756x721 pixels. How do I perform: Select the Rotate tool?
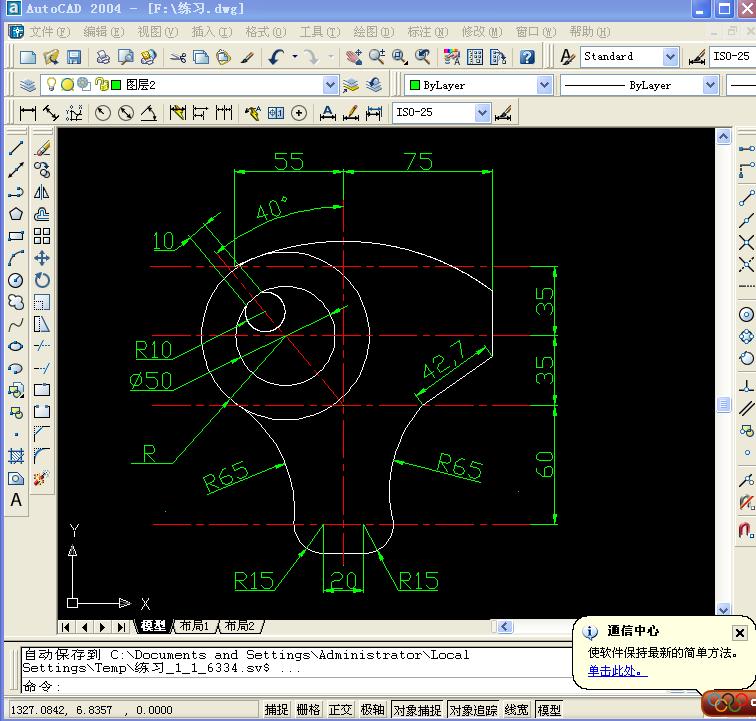pyautogui.click(x=42, y=280)
